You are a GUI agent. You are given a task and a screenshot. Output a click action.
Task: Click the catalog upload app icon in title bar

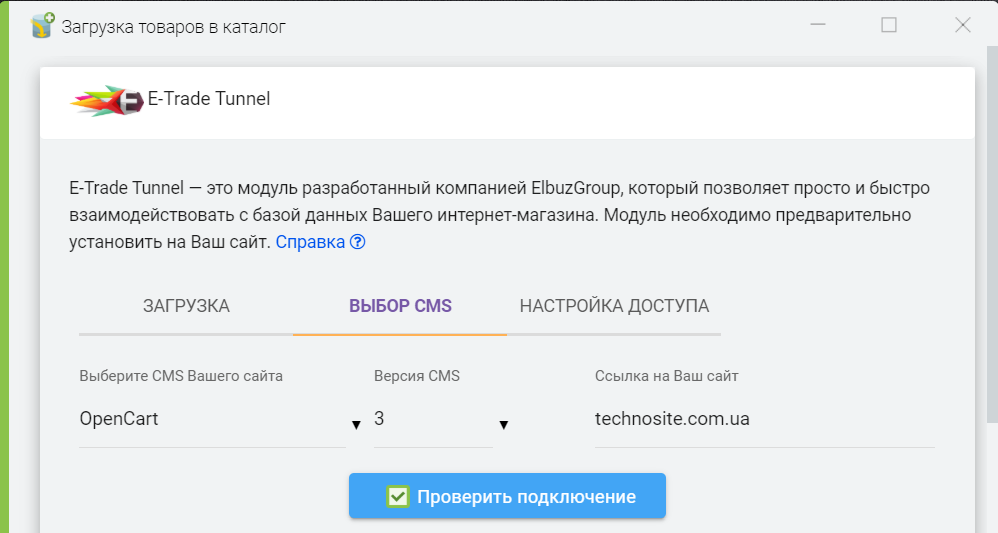pos(42,26)
